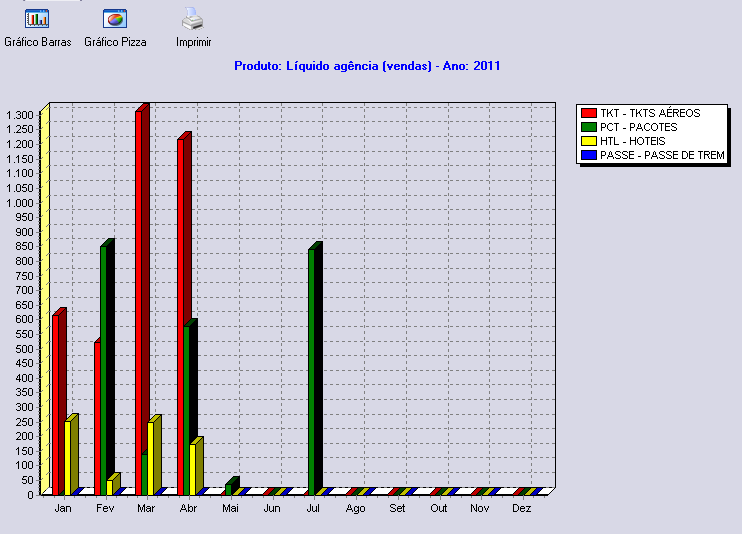
Task: Click the green PCT bar for Abr
Action: click(186, 410)
